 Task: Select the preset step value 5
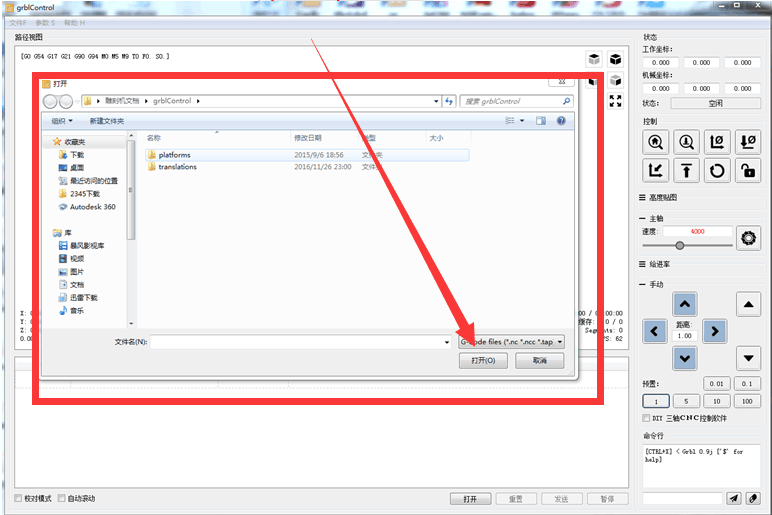685,401
